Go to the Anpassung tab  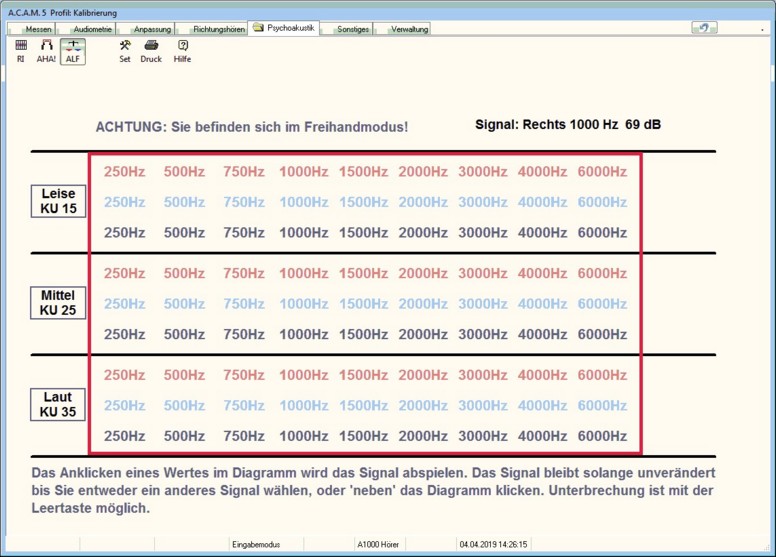151,29
